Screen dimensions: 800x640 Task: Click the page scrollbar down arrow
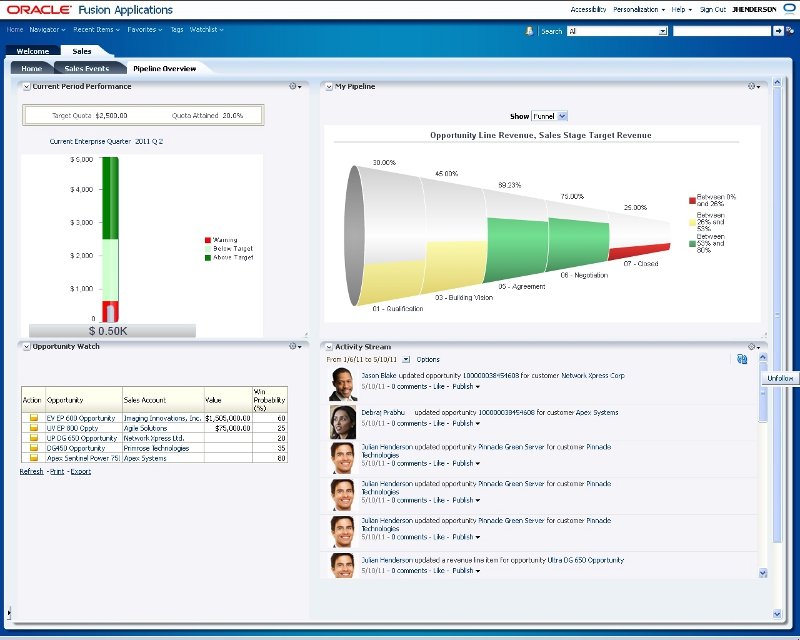tap(777, 614)
